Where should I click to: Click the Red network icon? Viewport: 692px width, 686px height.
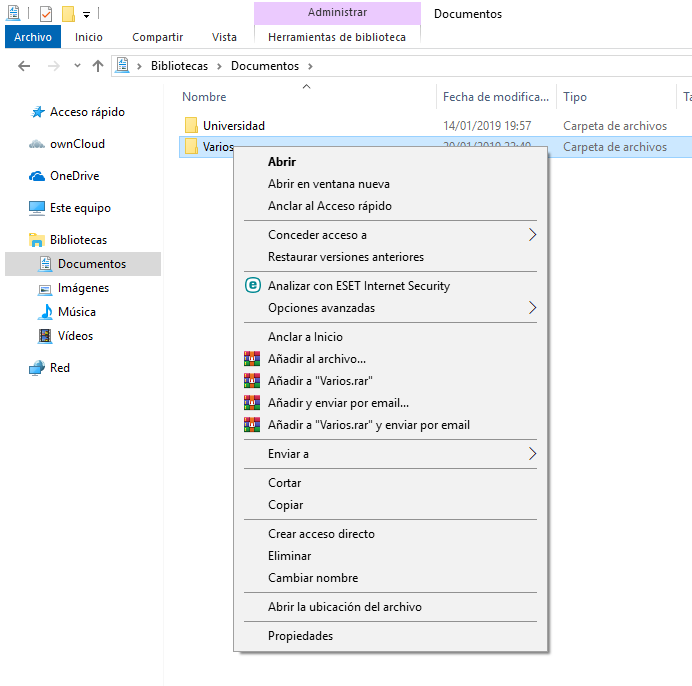pyautogui.click(x=37, y=368)
